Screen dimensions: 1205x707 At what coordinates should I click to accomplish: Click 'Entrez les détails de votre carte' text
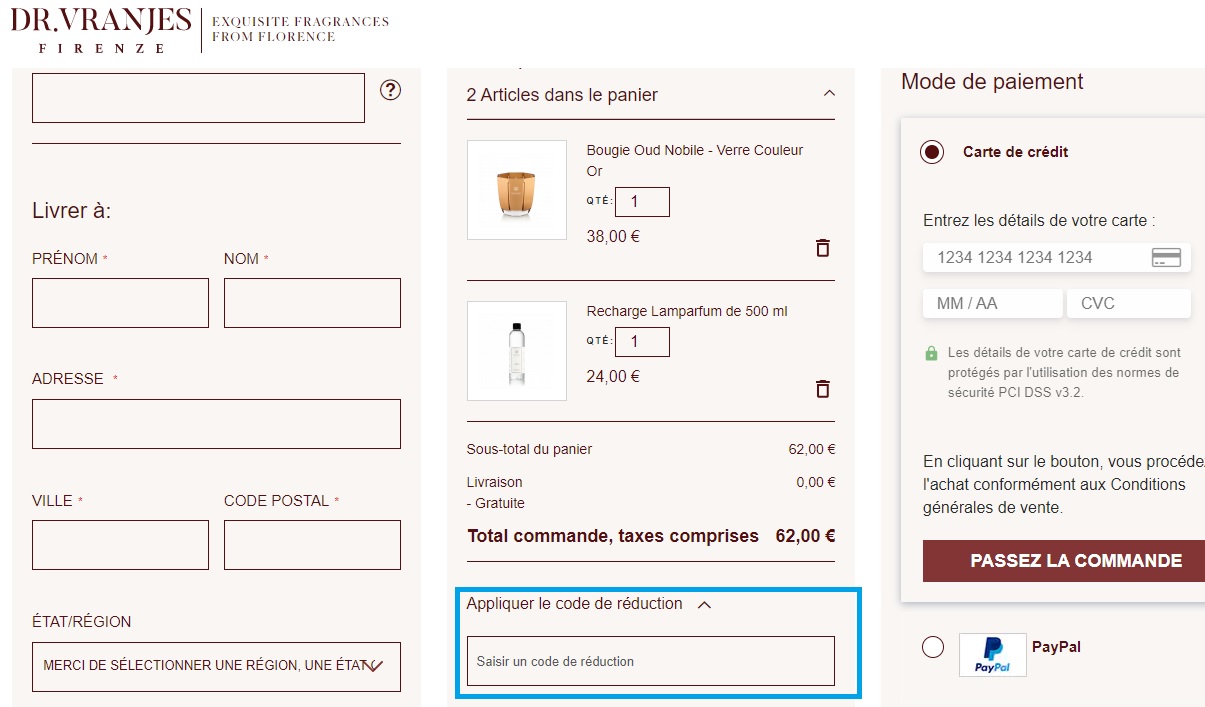click(1039, 220)
